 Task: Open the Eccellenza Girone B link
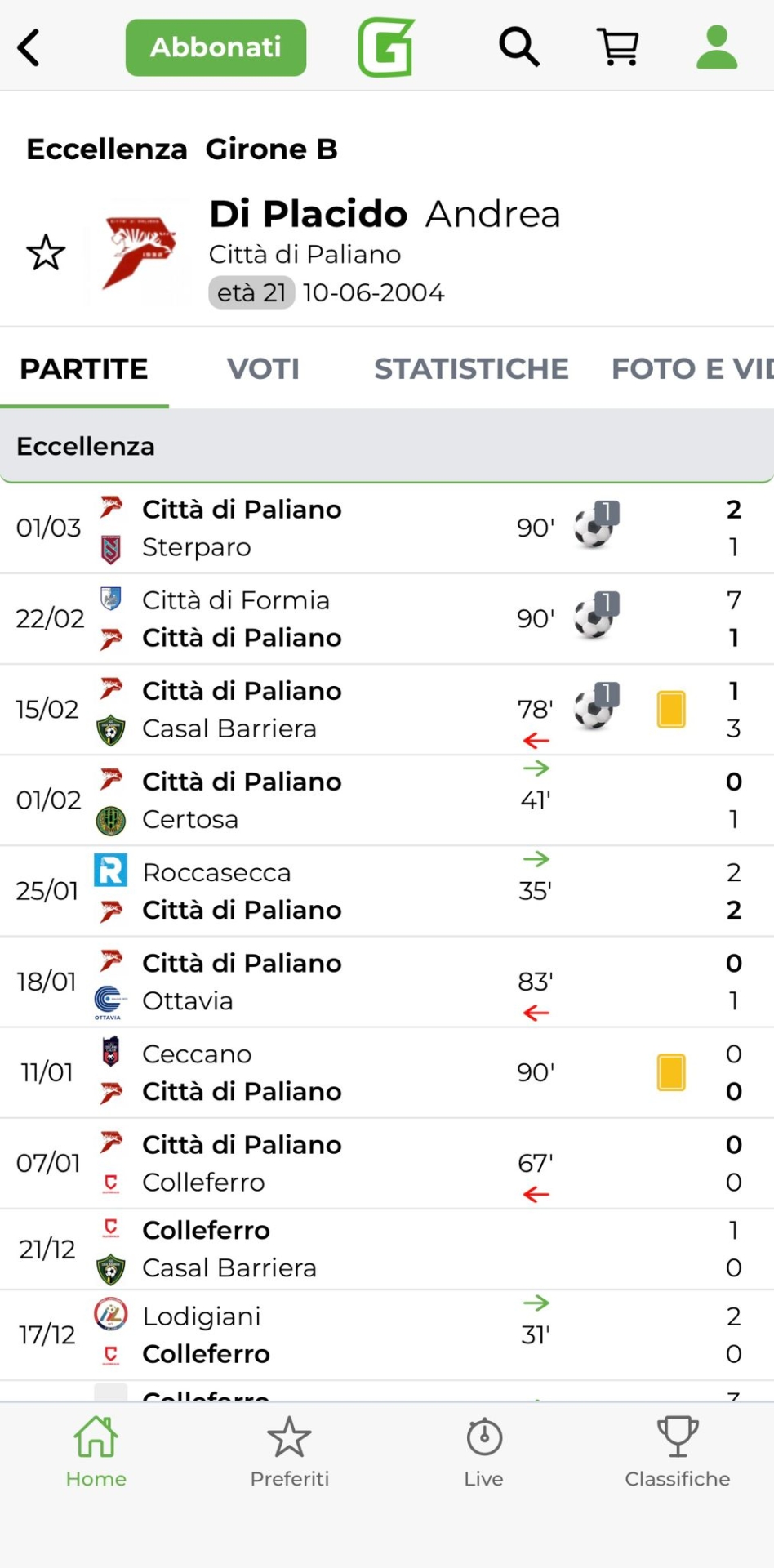pos(182,149)
